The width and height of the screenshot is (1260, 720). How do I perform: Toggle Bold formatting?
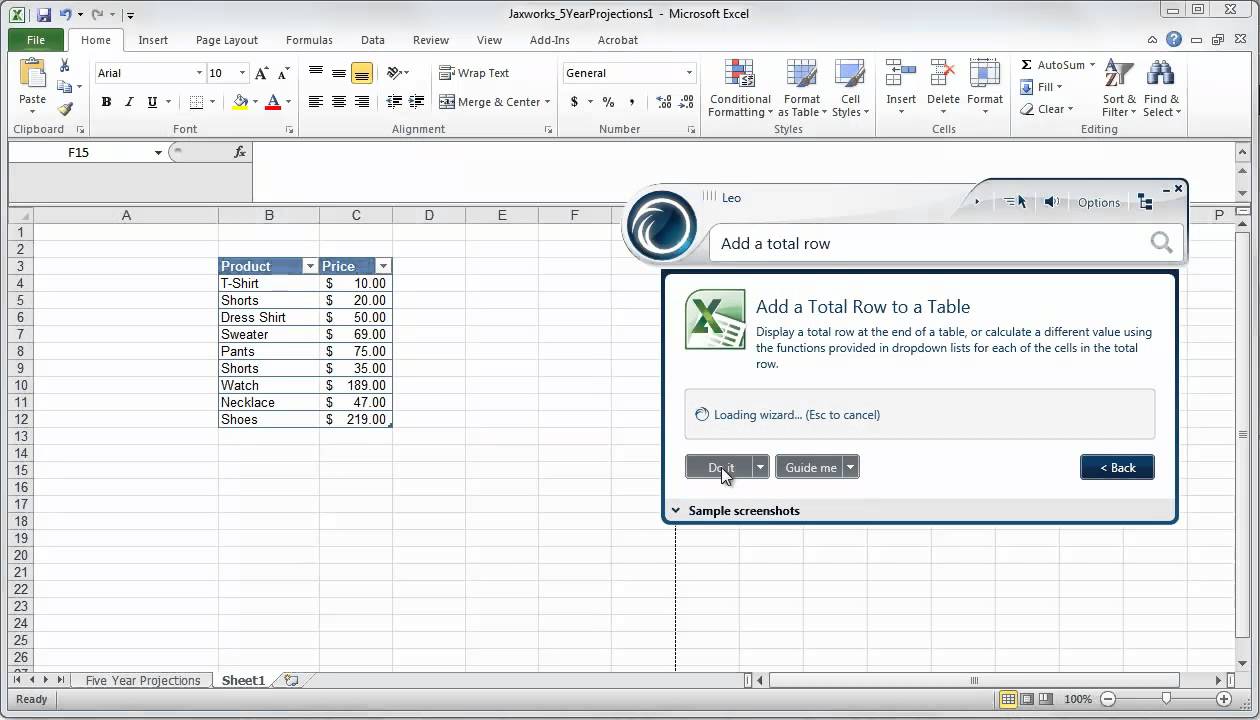(x=106, y=102)
